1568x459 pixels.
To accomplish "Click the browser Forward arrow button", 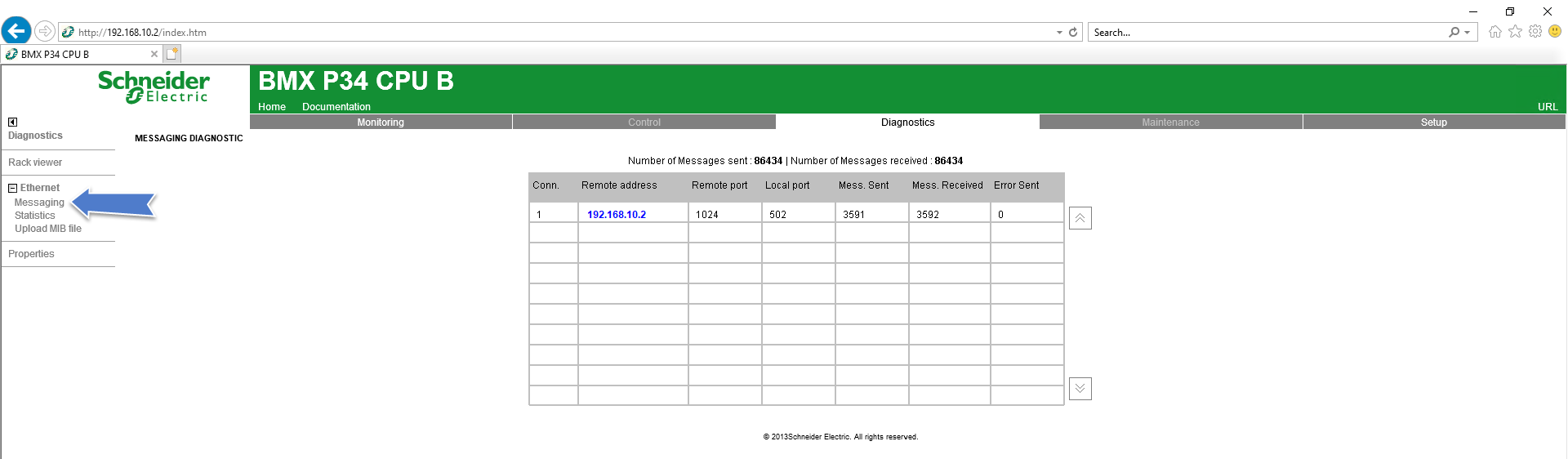I will click(x=45, y=32).
